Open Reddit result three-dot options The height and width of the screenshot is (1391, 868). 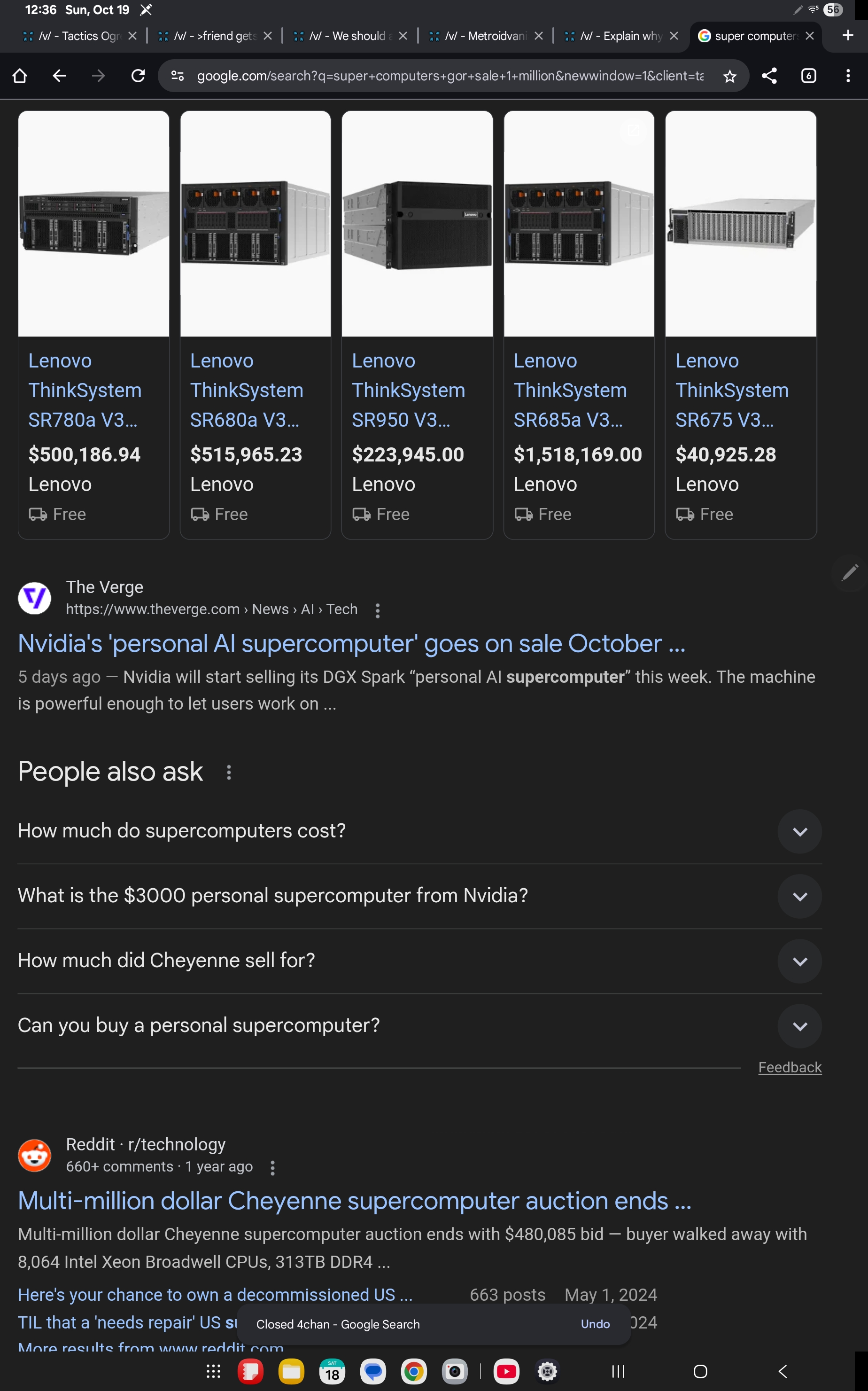click(273, 1168)
